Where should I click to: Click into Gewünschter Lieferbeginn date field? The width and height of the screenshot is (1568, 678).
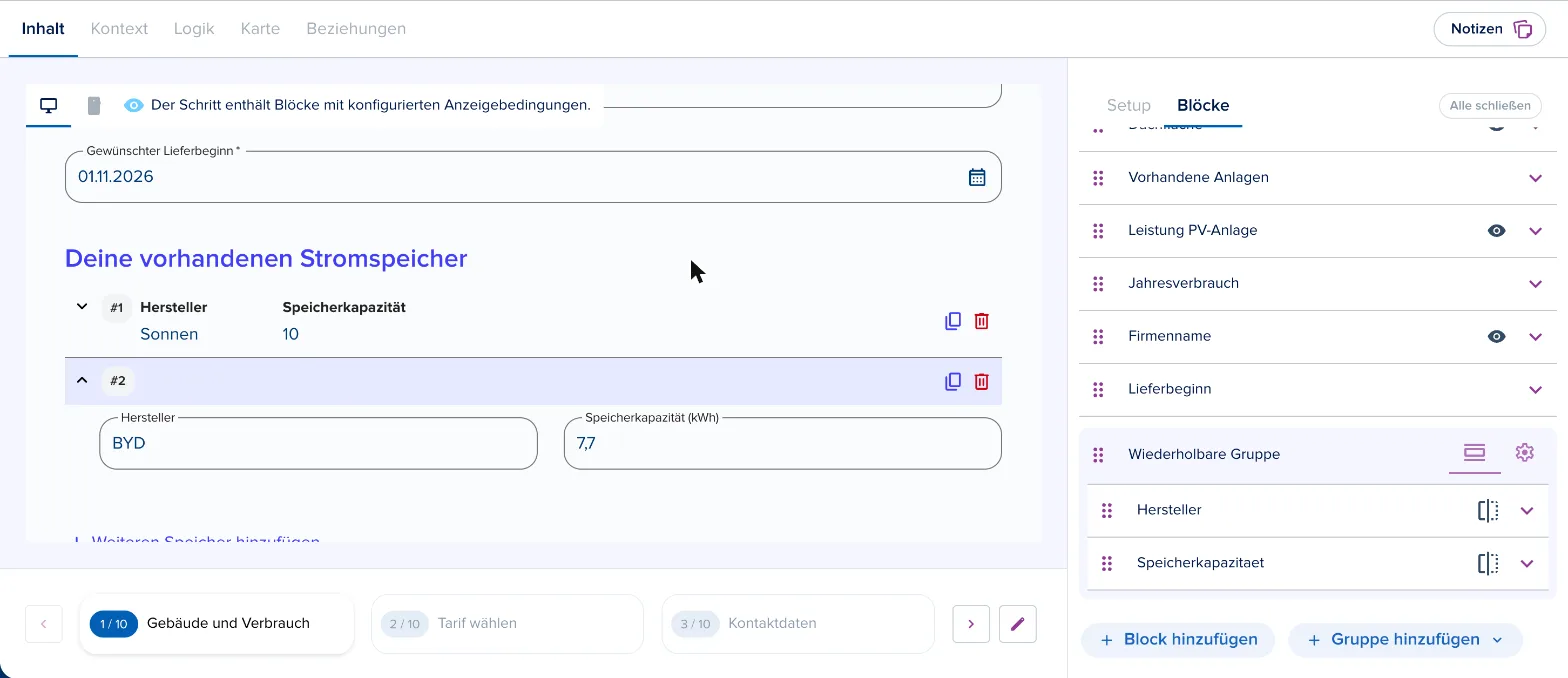coord(533,177)
